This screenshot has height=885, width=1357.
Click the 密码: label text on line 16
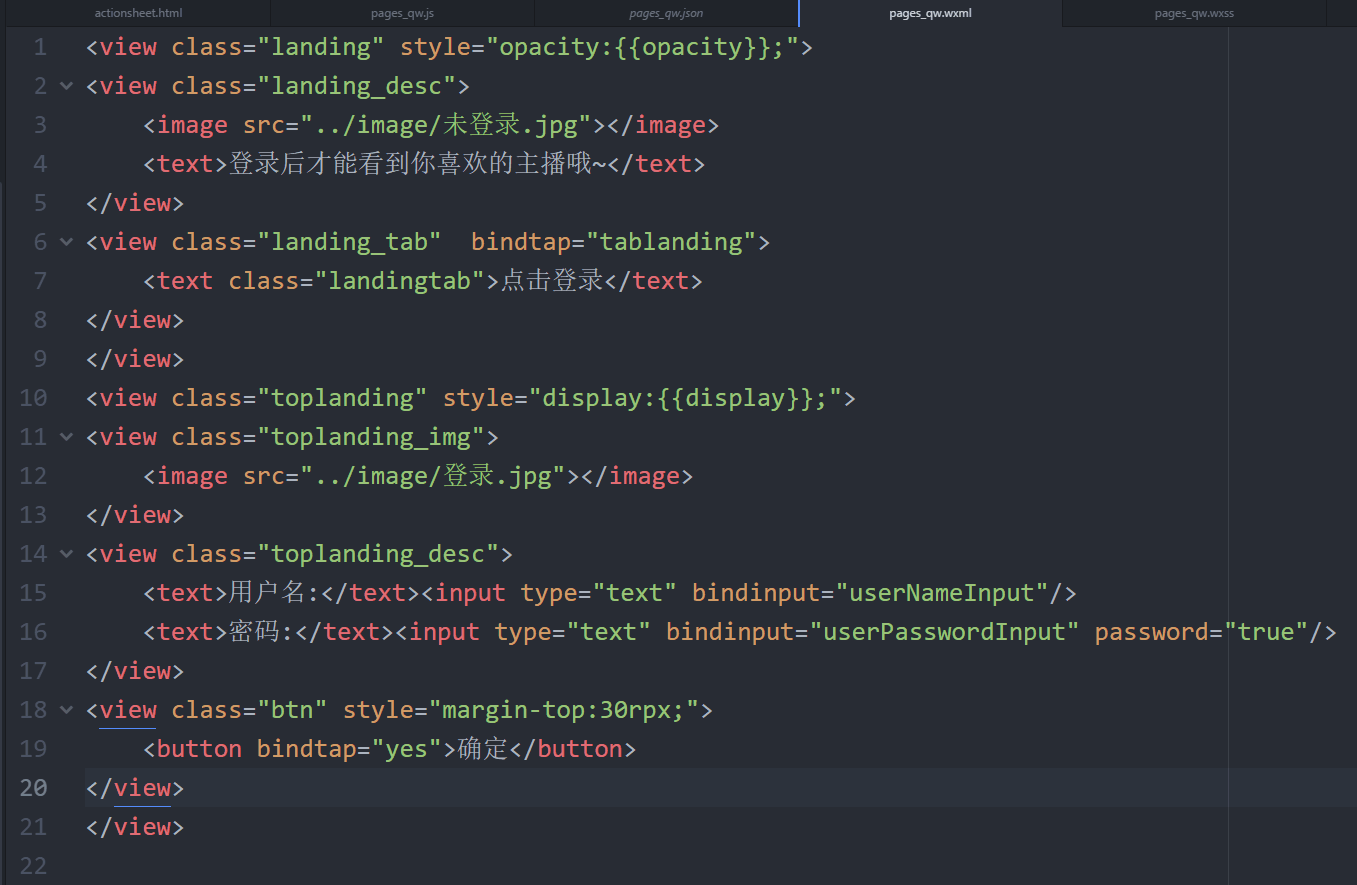pos(260,632)
